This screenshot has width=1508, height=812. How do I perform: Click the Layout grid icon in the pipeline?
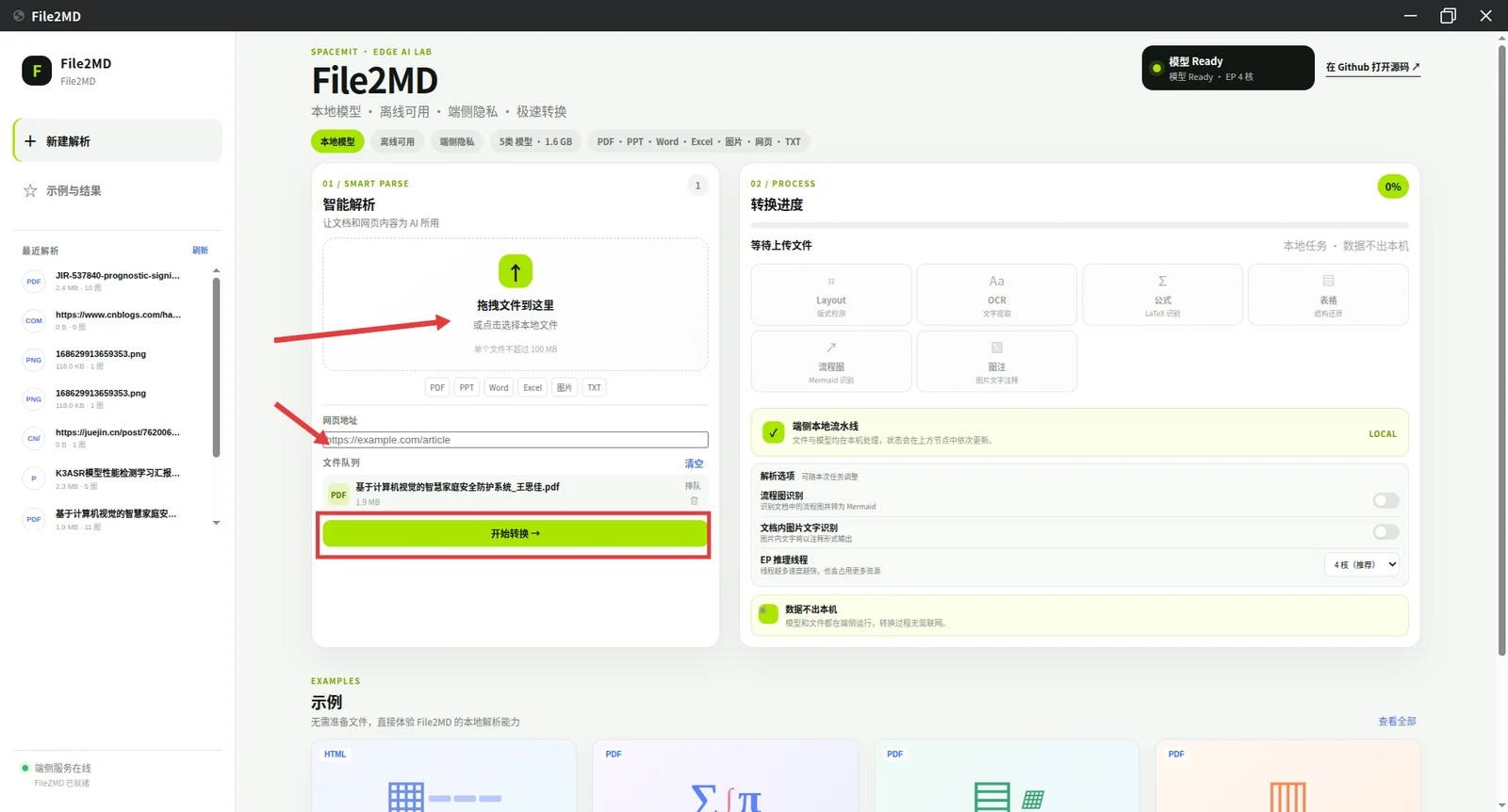tap(831, 281)
